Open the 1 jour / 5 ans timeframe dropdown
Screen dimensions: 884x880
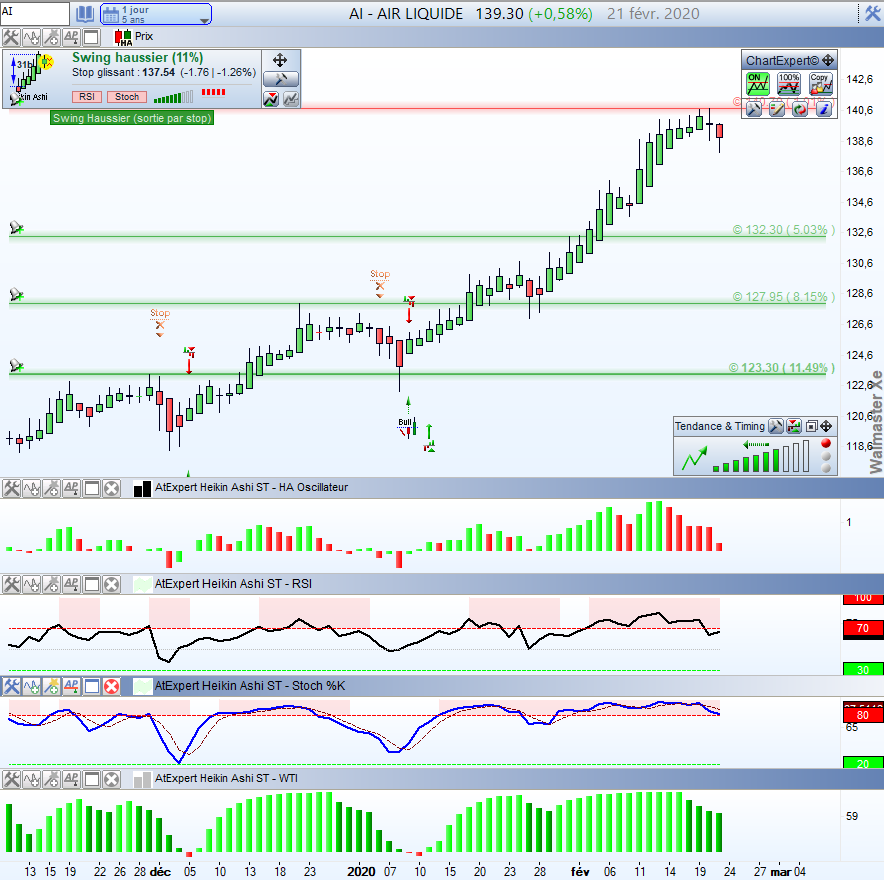tap(156, 14)
